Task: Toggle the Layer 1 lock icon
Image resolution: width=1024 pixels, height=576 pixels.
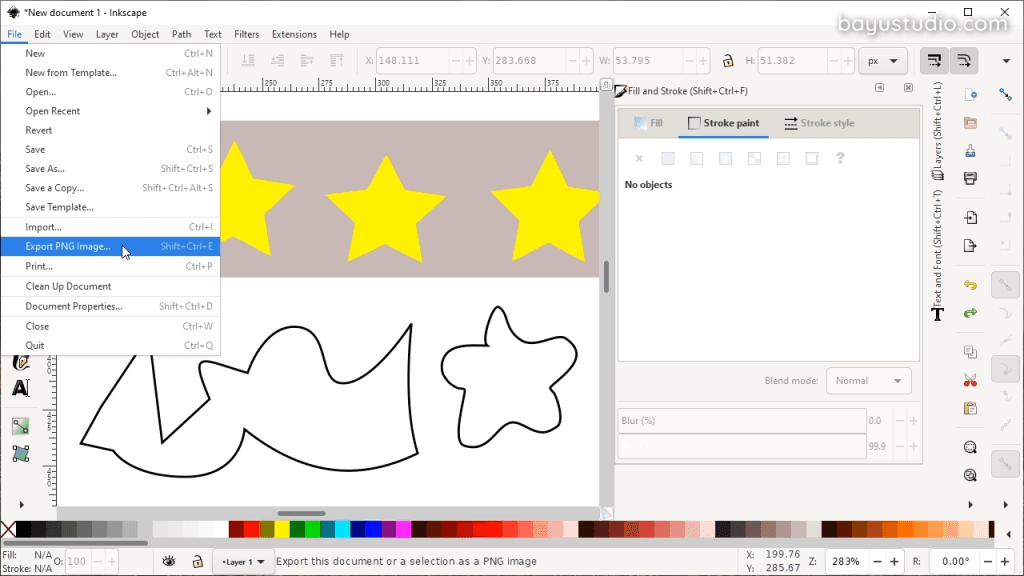Action: click(x=198, y=562)
